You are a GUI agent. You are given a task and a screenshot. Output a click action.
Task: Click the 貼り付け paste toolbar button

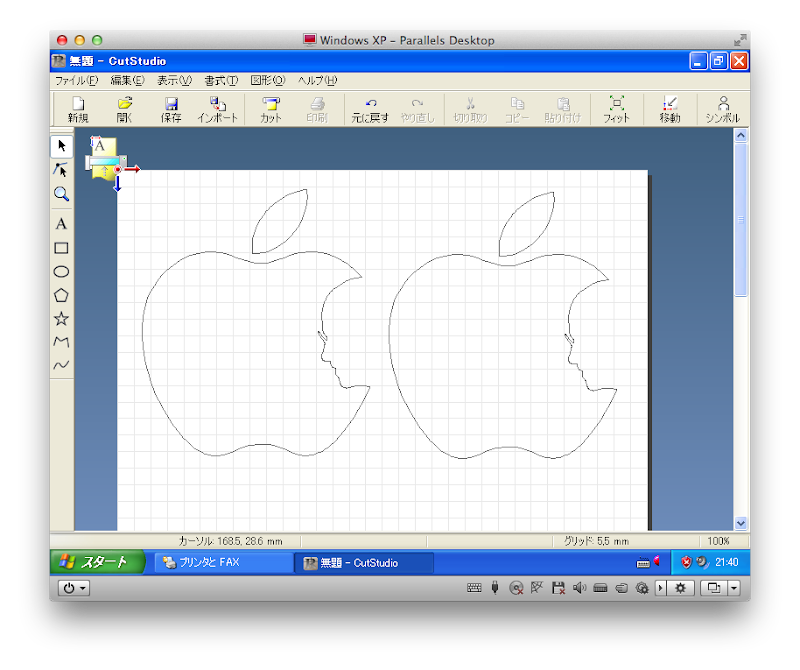[x=563, y=109]
